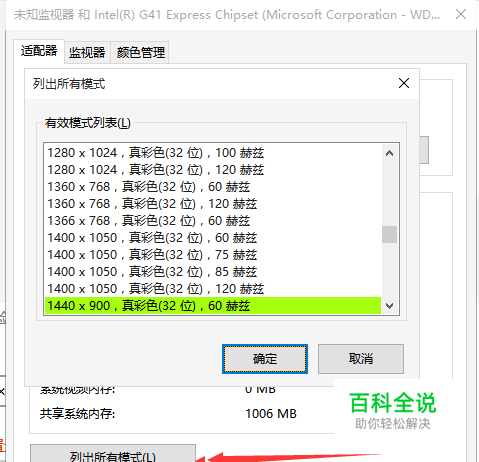
Task: Select 1366 x 768, 60 赫兹 mode
Action: (x=213, y=221)
